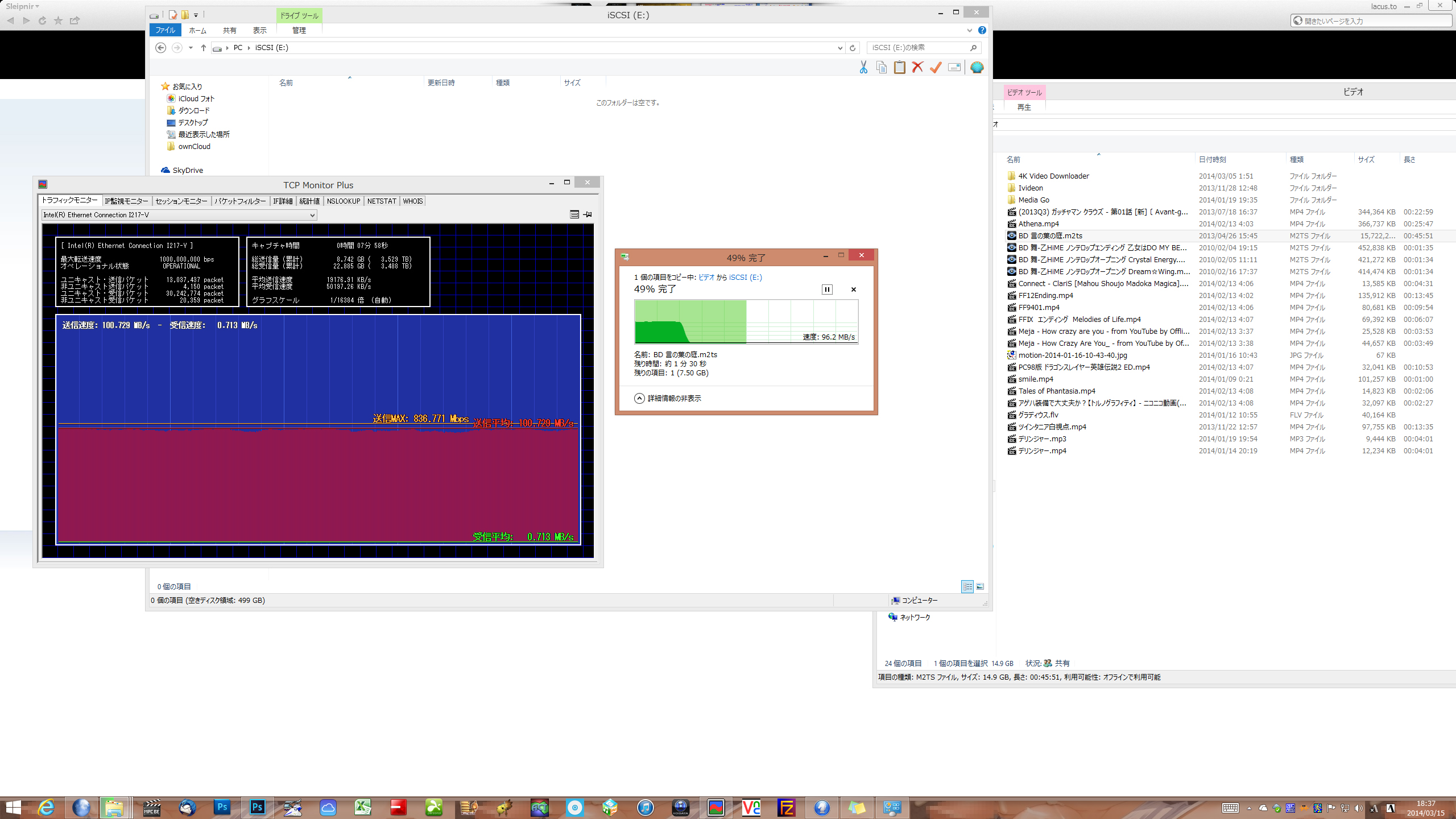
Task: Click the red X Delete icon
Action: pos(917,68)
